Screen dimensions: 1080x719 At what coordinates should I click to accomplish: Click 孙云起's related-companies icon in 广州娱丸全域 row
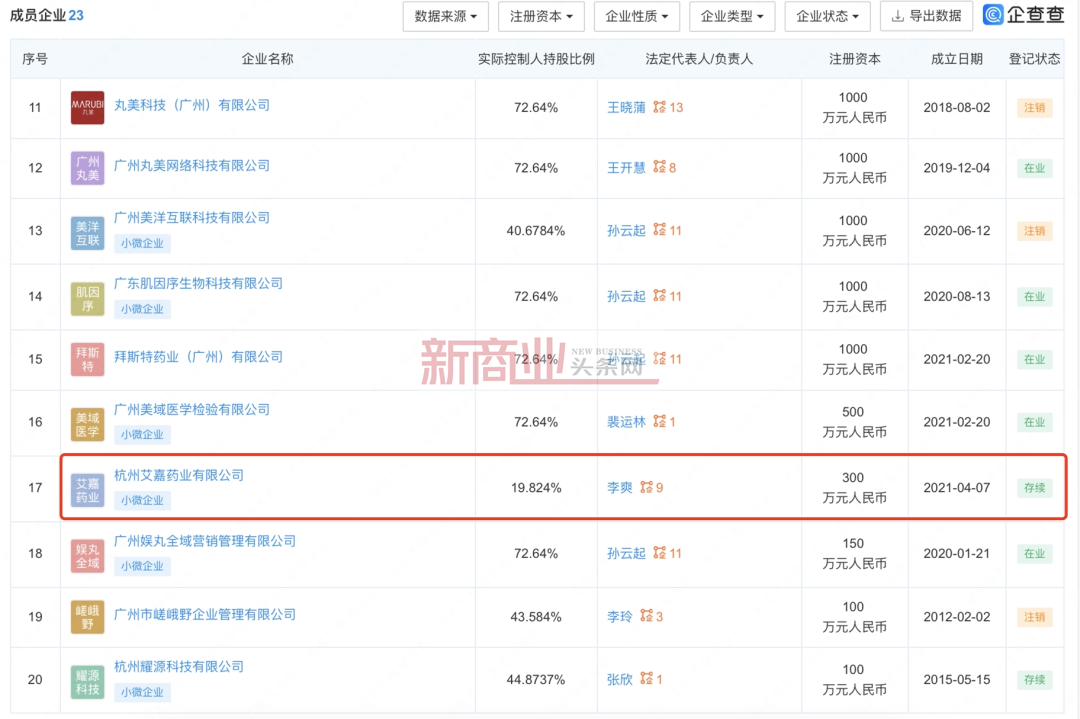660,552
